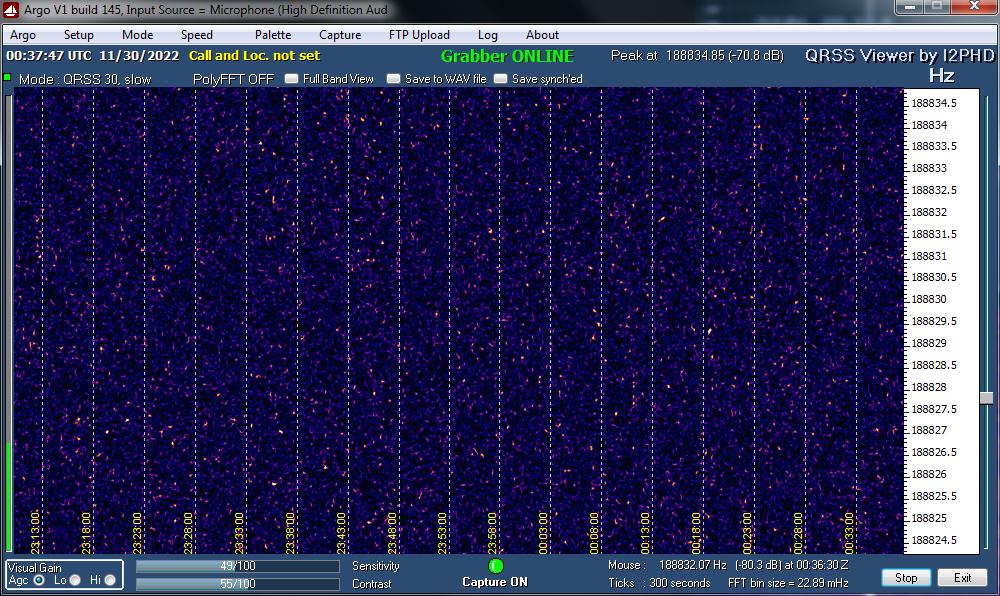Click the 23:13:00 time marker
The height and width of the screenshot is (596, 1000).
click(35, 533)
